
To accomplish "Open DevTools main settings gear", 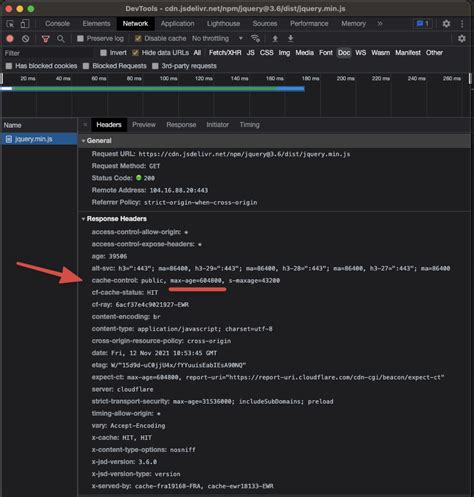I will pyautogui.click(x=446, y=24).
